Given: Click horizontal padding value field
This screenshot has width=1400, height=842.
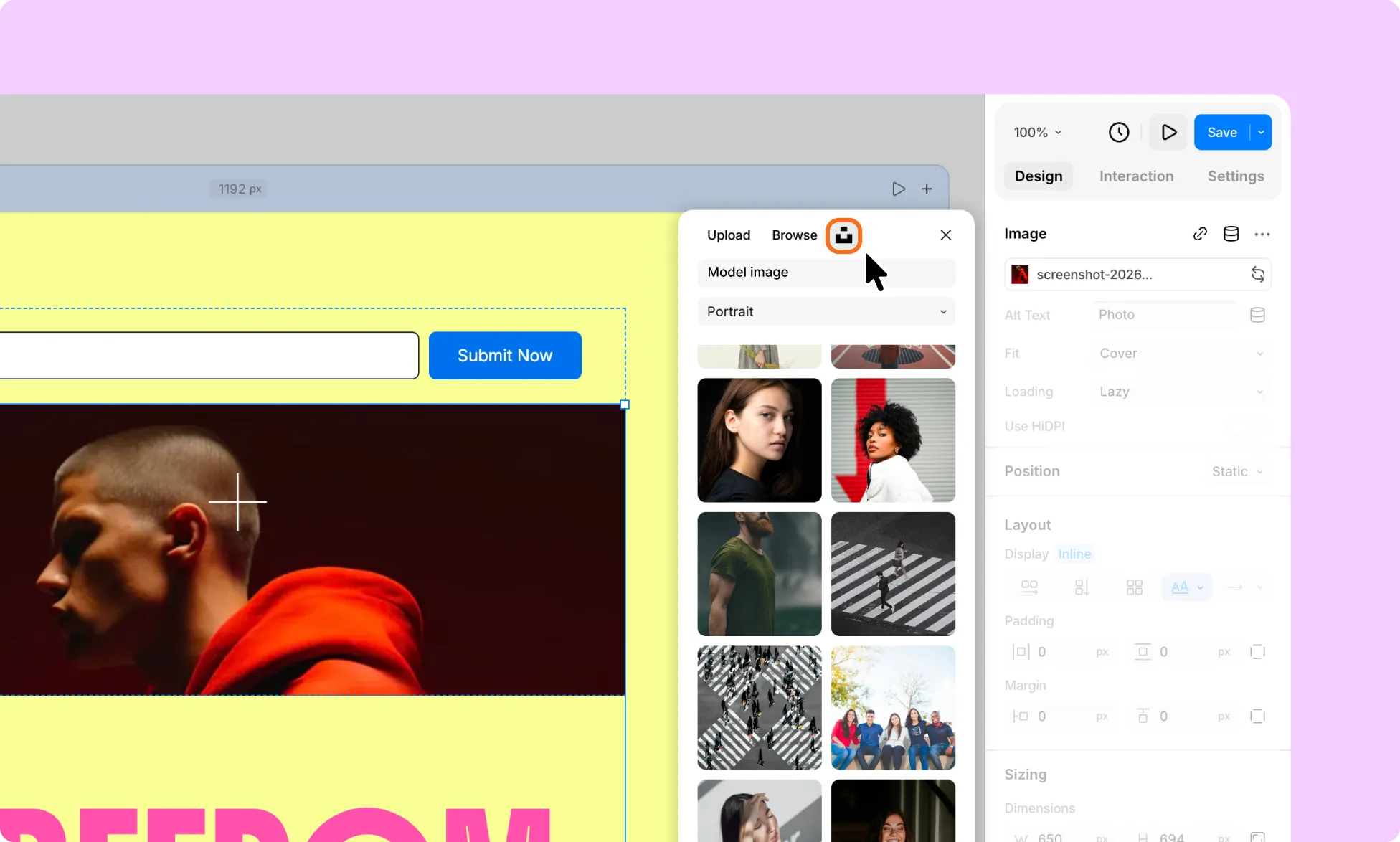Looking at the screenshot, I should point(1061,652).
